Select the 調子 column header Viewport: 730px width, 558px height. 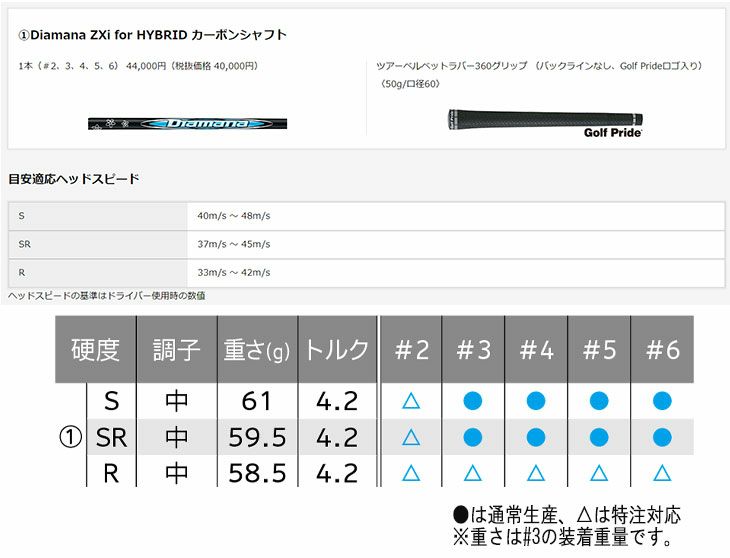(x=176, y=350)
